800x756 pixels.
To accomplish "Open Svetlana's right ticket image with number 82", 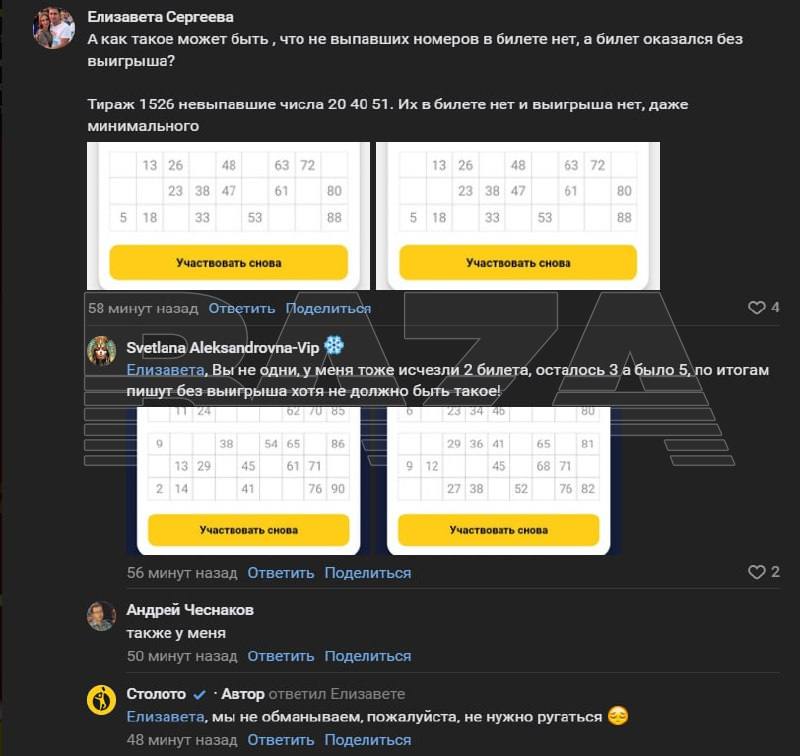I will coord(498,481).
